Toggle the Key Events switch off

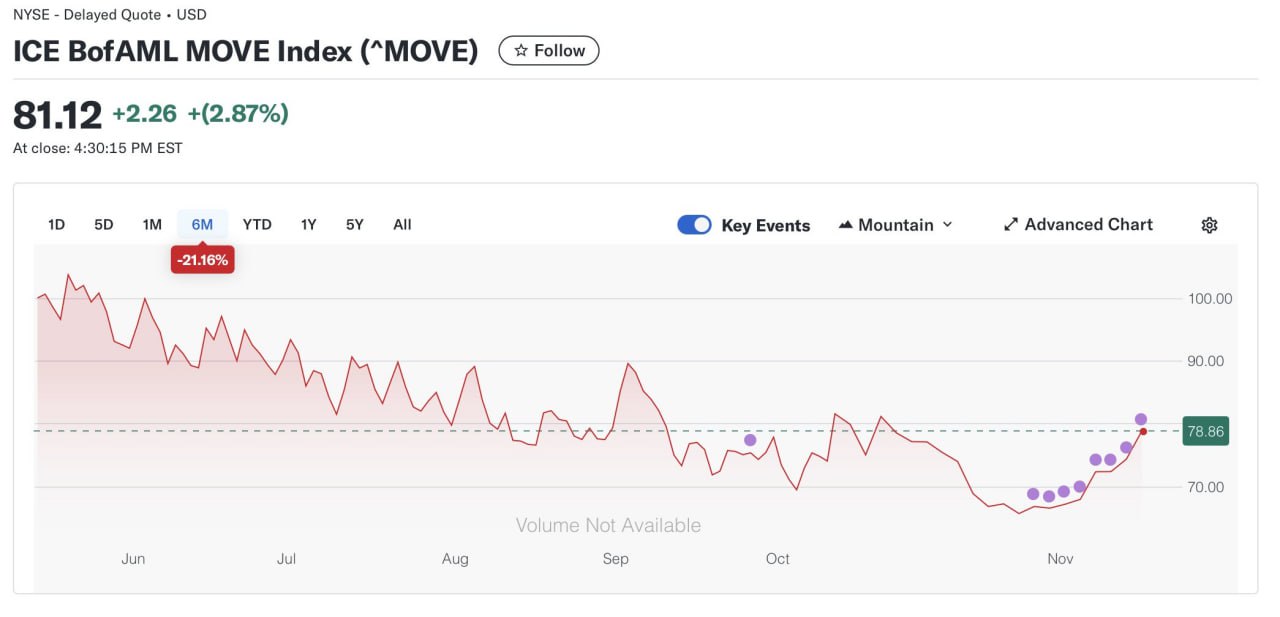(694, 225)
